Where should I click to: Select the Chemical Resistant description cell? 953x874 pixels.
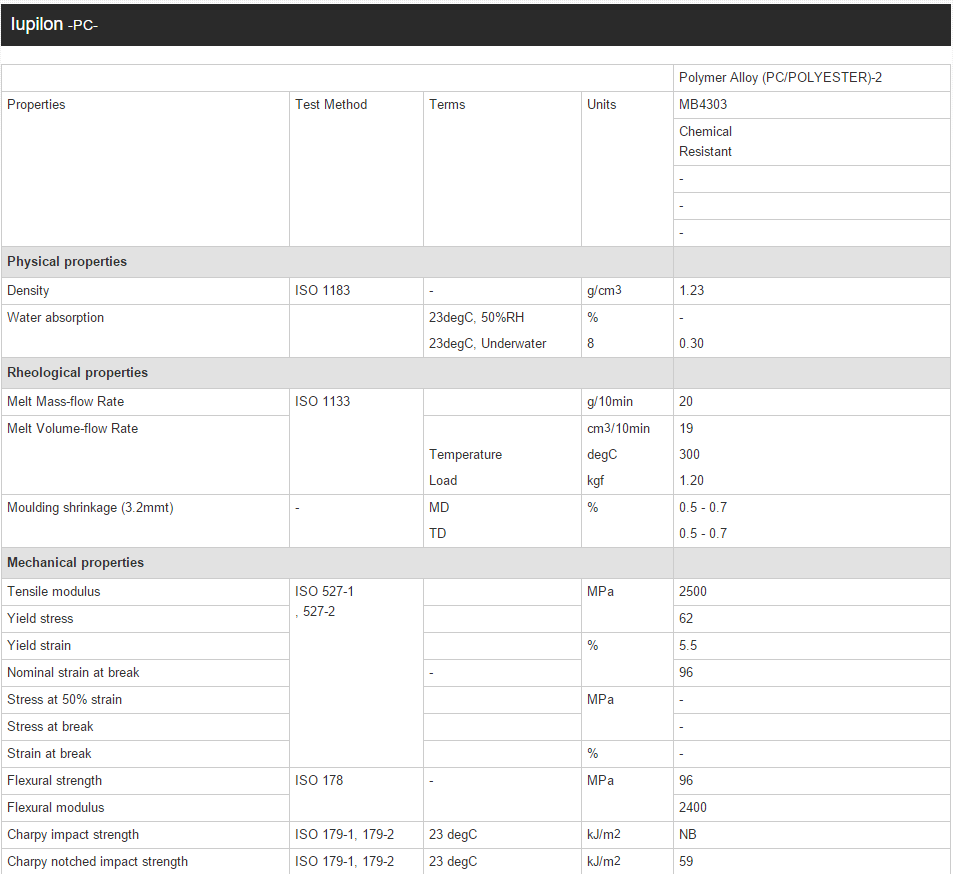point(706,141)
